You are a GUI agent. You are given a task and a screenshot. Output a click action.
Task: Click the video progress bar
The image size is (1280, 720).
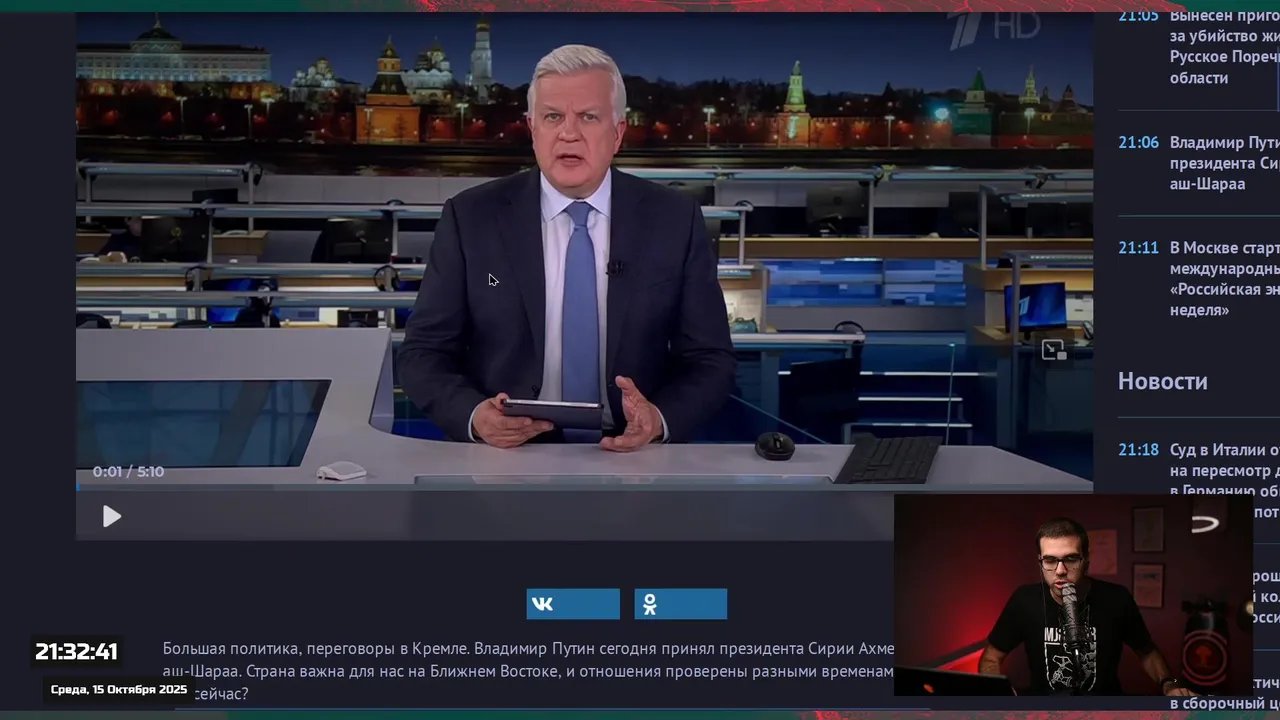(x=584, y=488)
